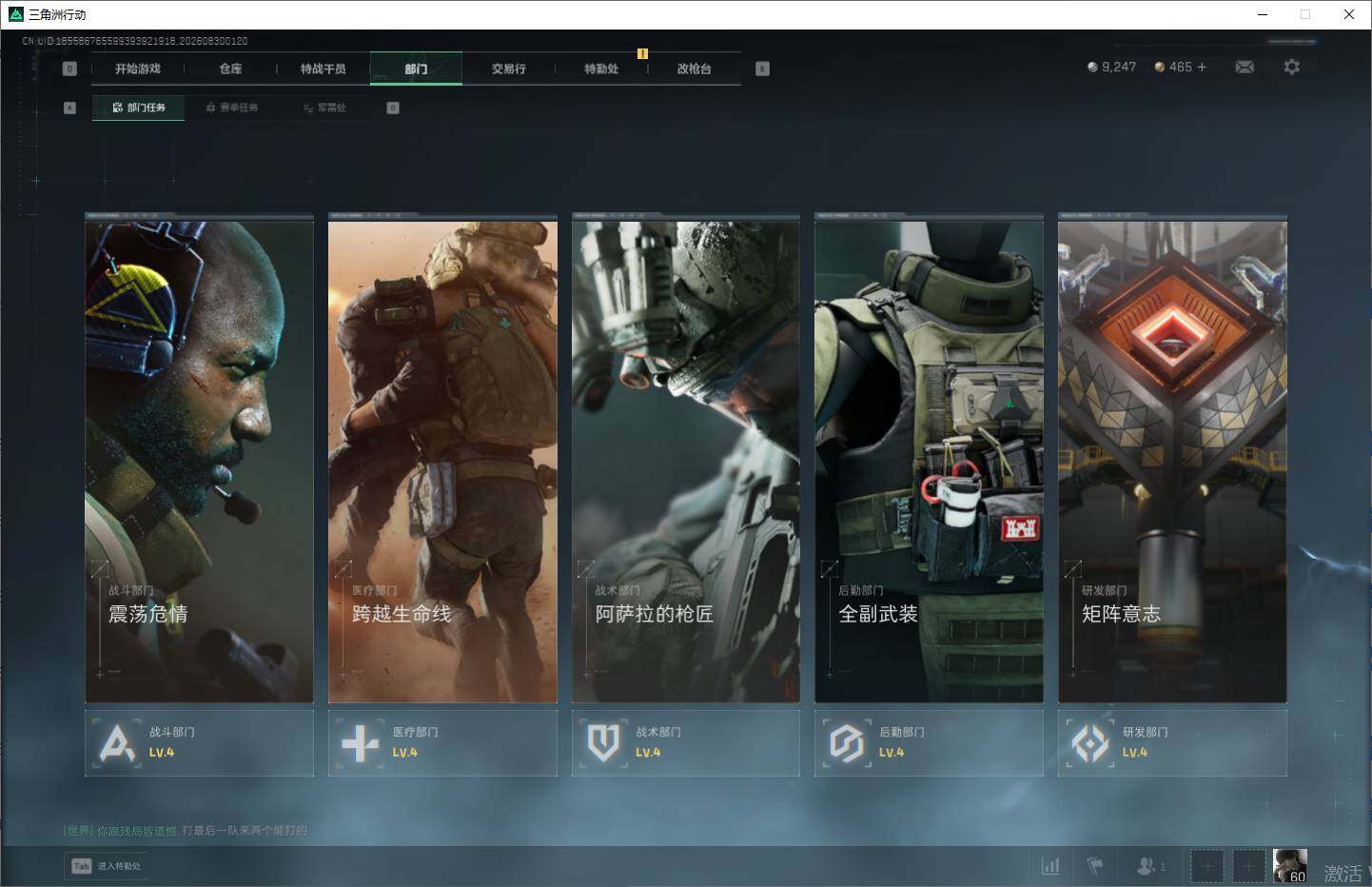Click the 医疗部门 cross emblem icon
The image size is (1372, 887).
(360, 743)
